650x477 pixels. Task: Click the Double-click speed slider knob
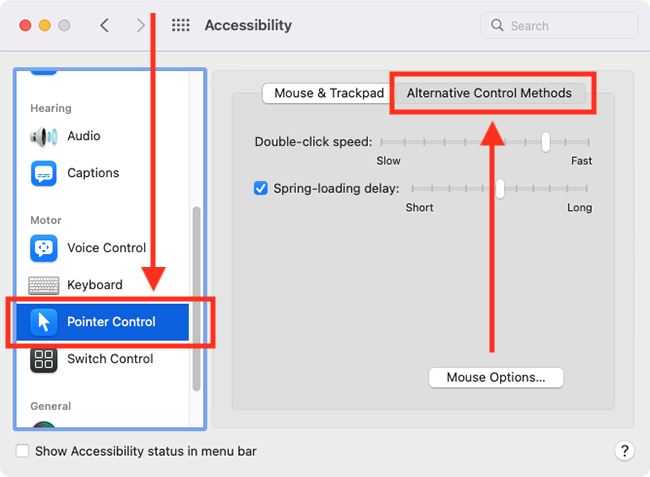[x=546, y=142]
